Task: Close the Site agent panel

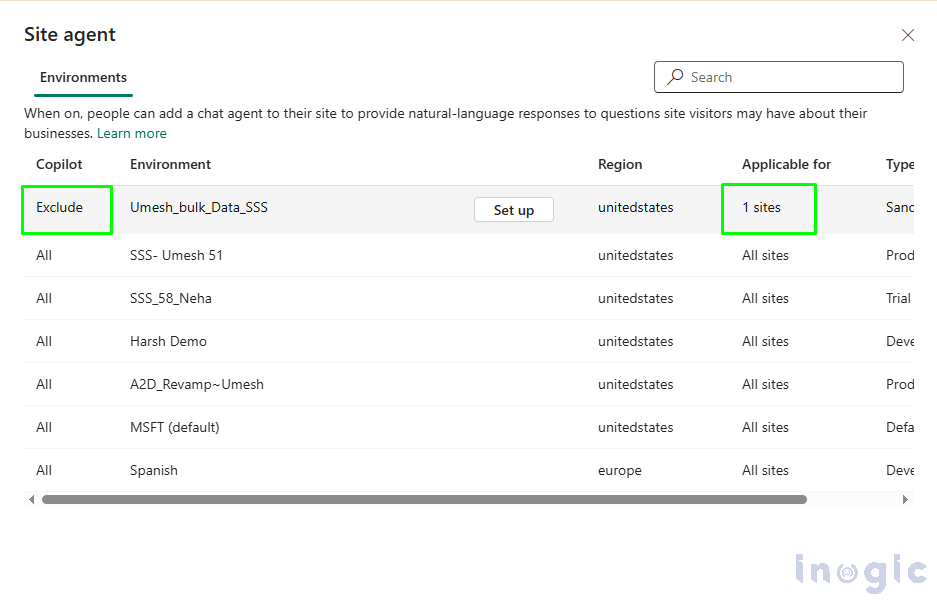Action: (908, 35)
